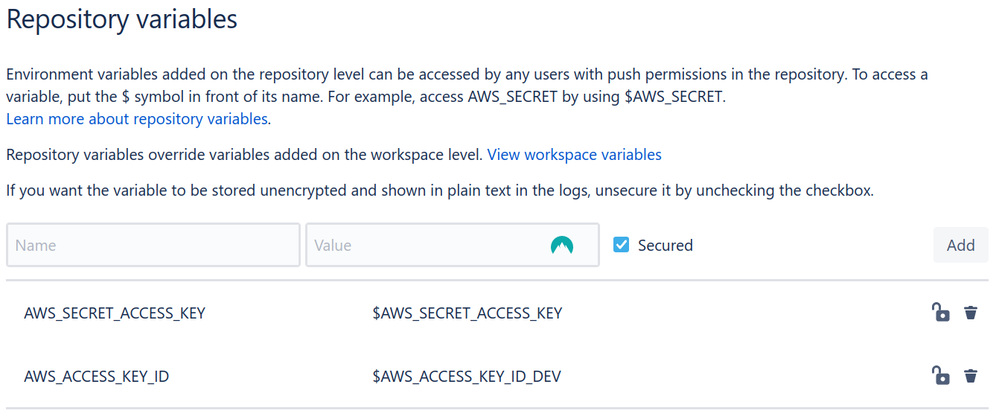999x416 pixels.
Task: Edit the $AWS_SECRET_ACCESS_KEY value cell
Action: click(467, 313)
